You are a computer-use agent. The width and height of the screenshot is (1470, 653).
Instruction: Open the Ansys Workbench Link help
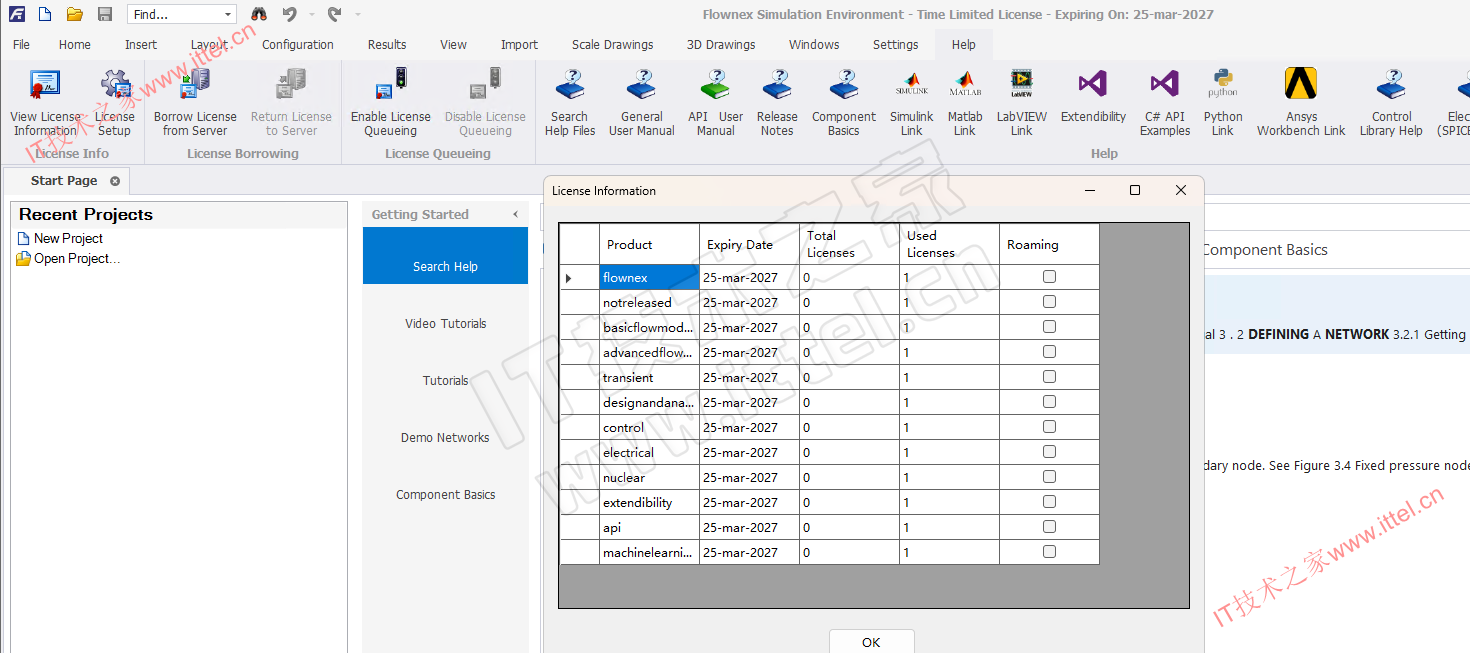(1301, 103)
